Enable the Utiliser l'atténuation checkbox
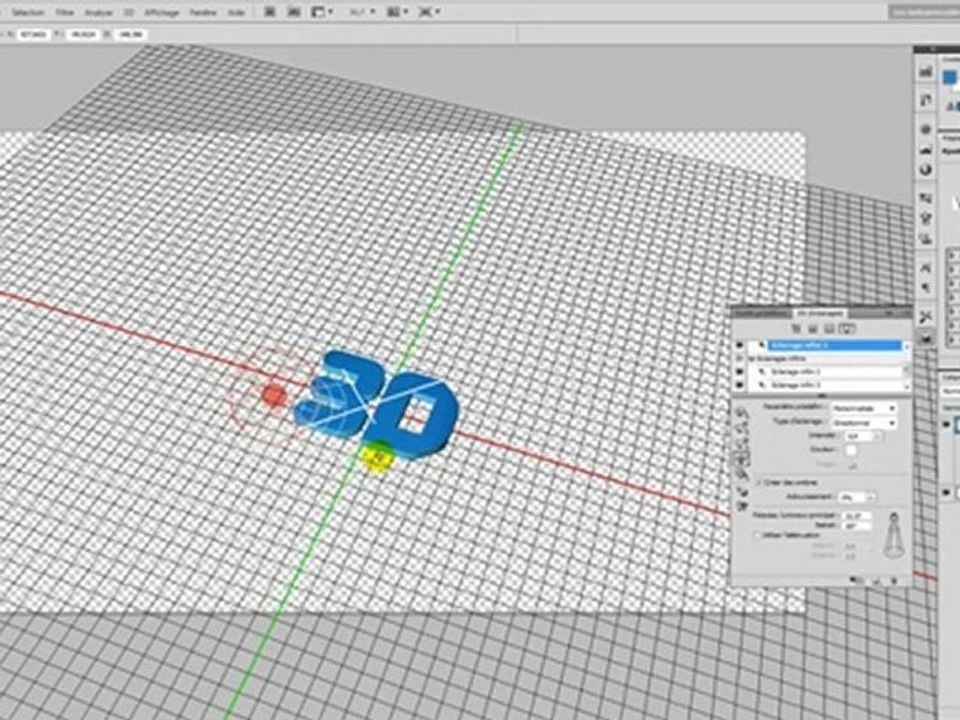This screenshot has width=960, height=720. pyautogui.click(x=757, y=535)
